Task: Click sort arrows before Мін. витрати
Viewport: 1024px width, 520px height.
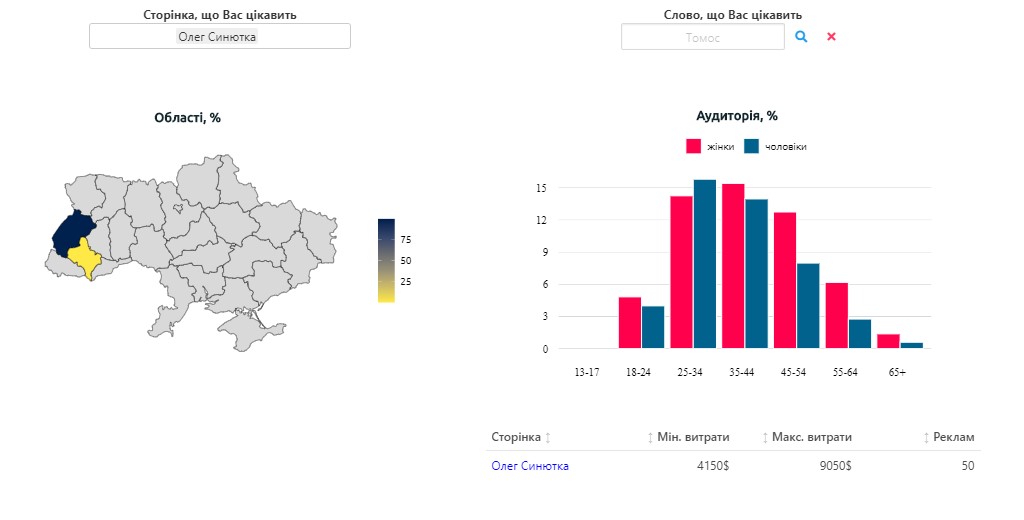Action: click(x=650, y=438)
